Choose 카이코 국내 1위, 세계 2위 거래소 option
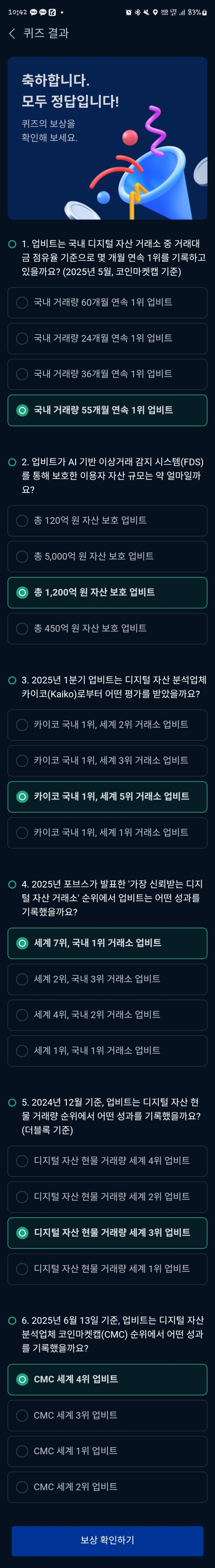215x1568 pixels. 107,724
